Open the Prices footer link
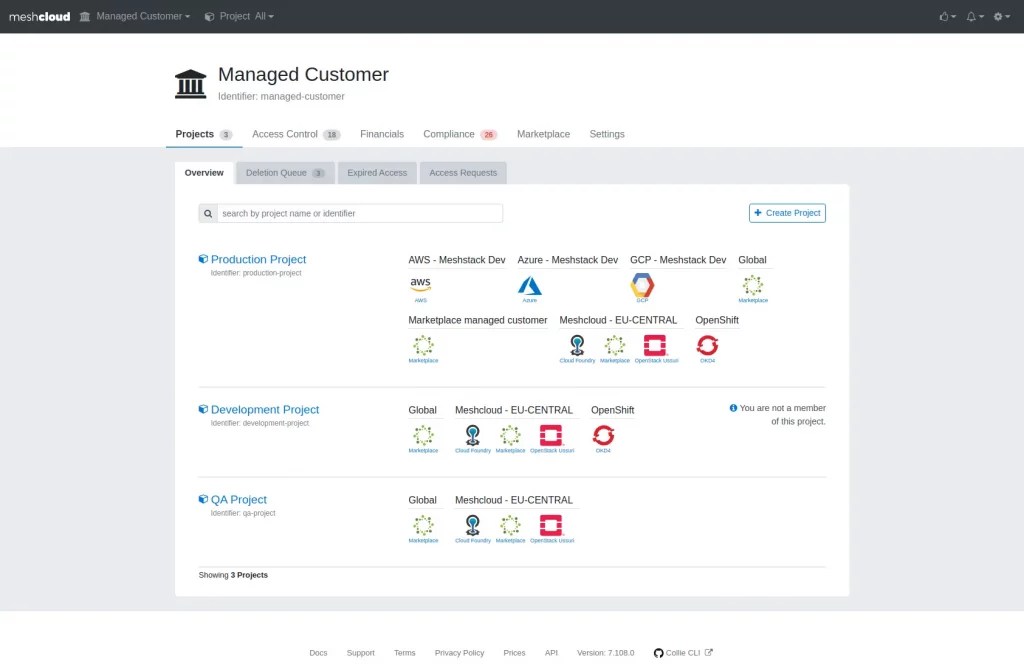 tap(514, 653)
